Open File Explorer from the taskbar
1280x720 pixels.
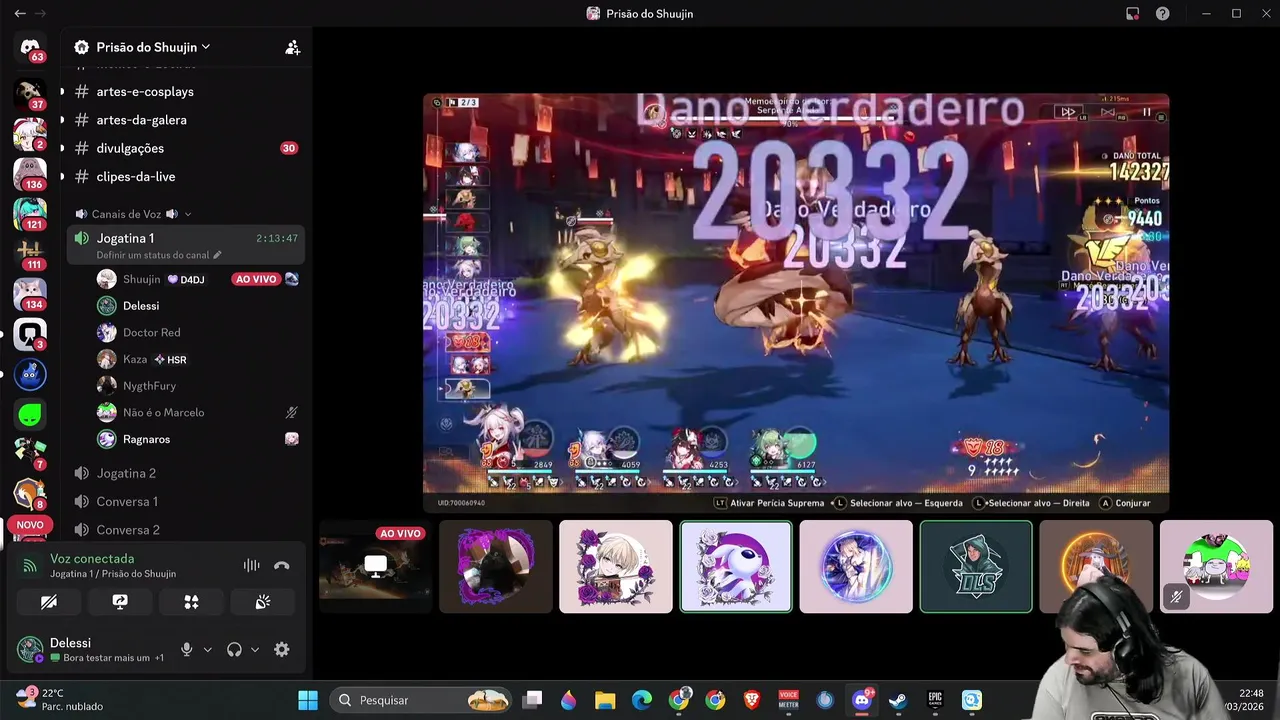pyautogui.click(x=605, y=700)
